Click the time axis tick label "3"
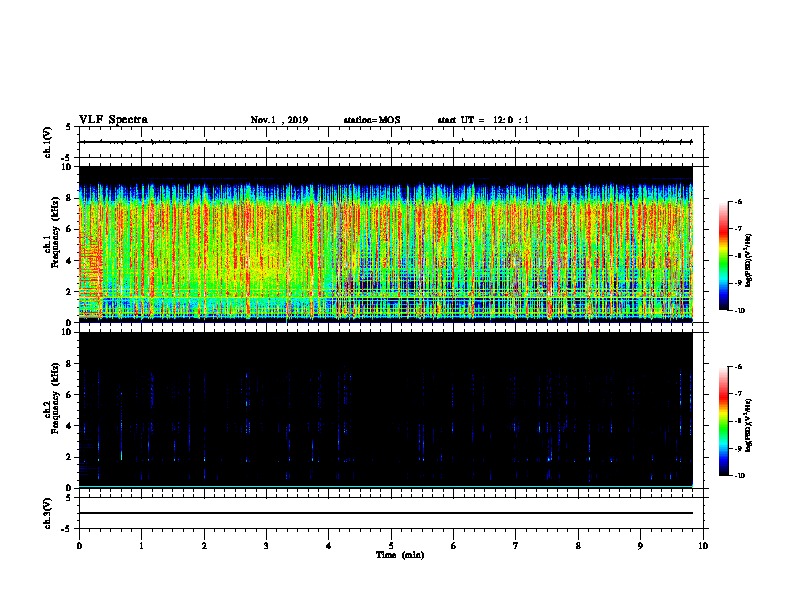Image resolution: width=792 pixels, height=612 pixels. click(x=266, y=546)
